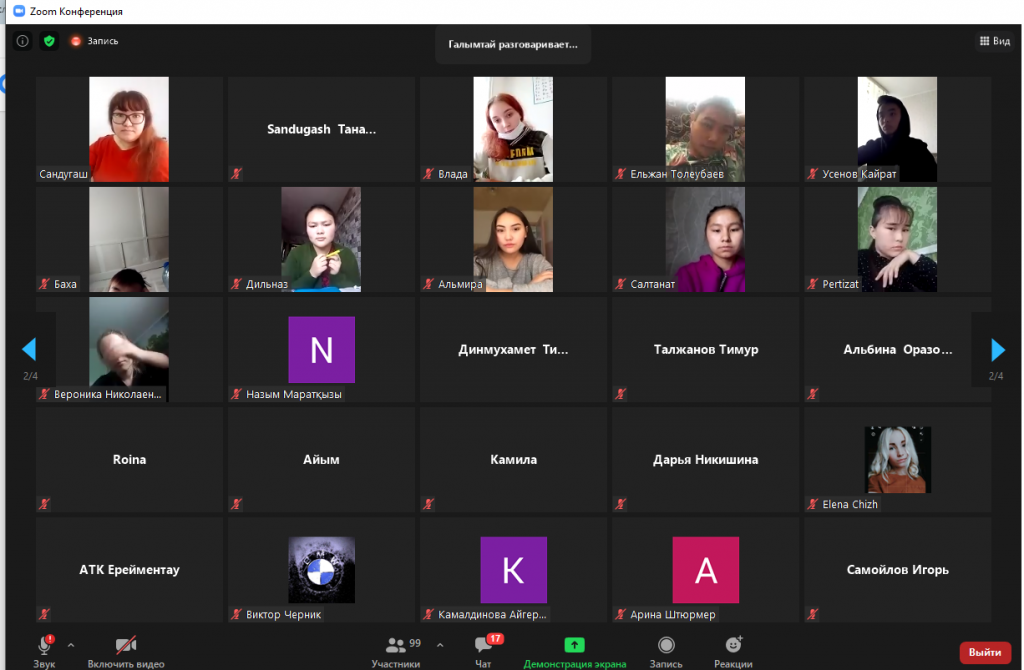Expand the chevron beside Участники
Viewport: 1024px width, 670px height.
[x=440, y=644]
